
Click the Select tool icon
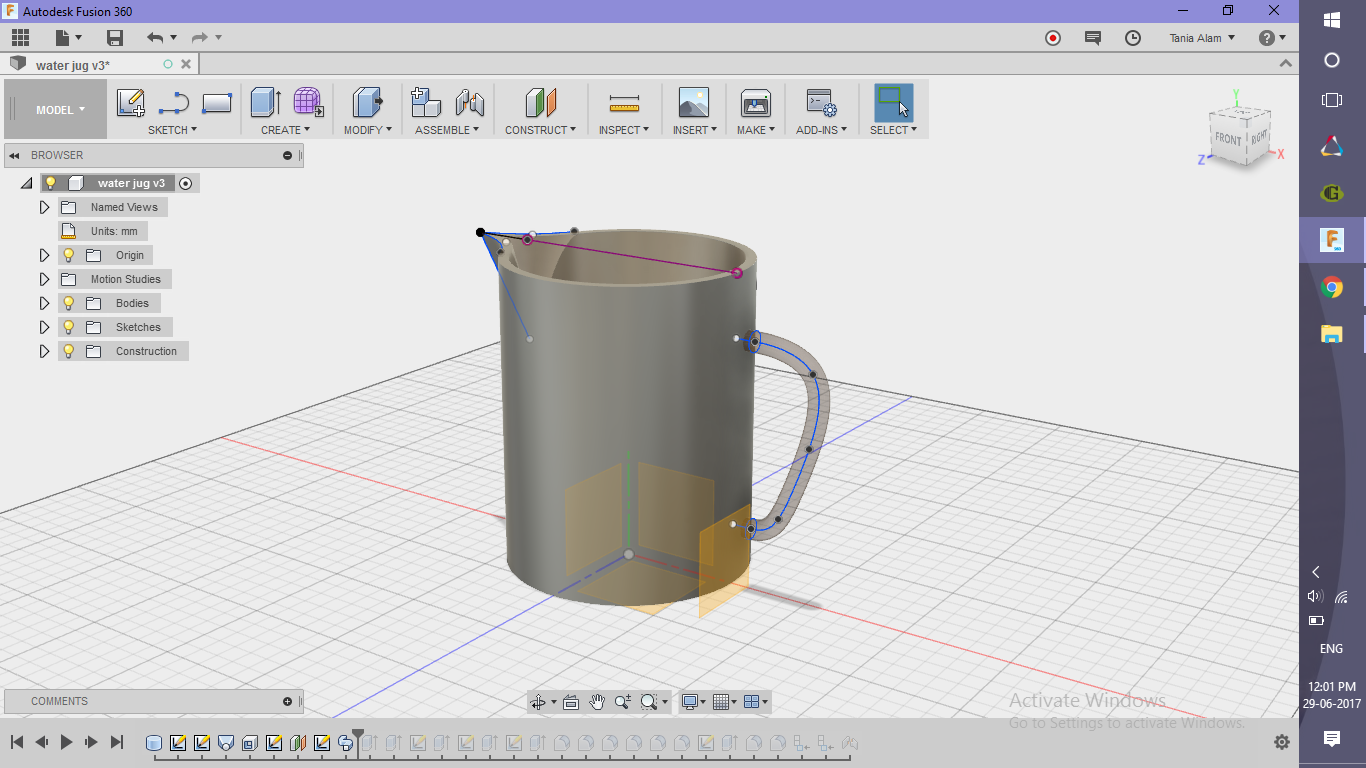click(x=893, y=103)
